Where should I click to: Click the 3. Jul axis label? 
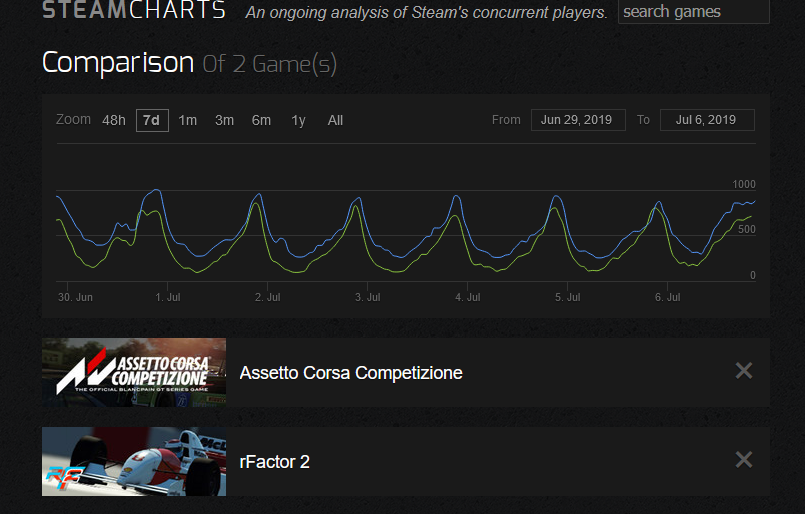(368, 297)
